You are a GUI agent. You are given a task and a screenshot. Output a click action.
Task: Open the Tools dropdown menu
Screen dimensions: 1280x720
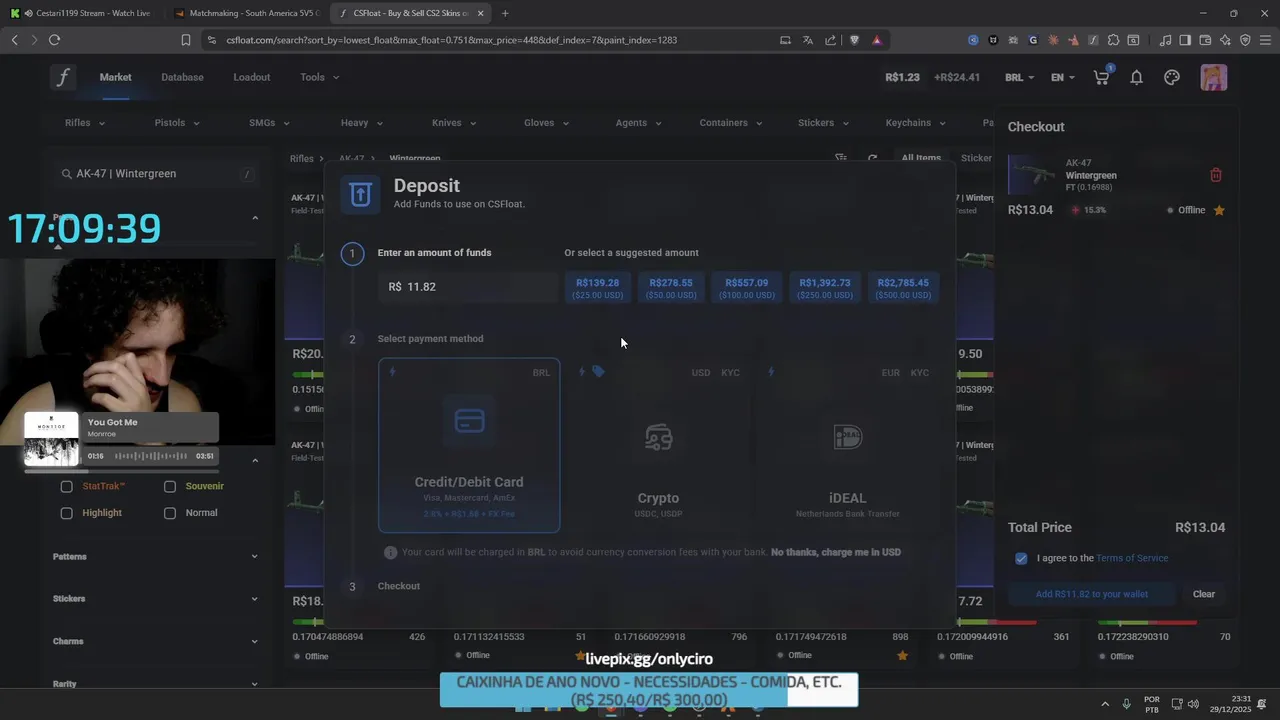pos(320,77)
